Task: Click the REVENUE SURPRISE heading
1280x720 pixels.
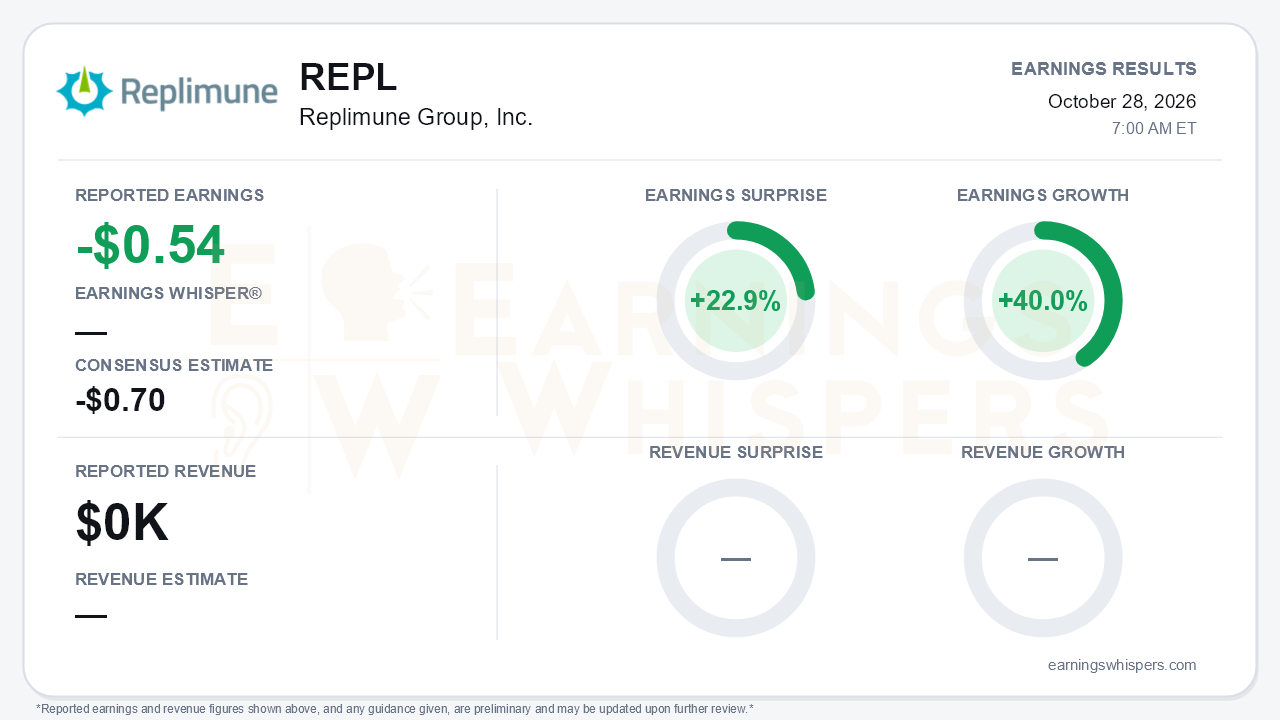Action: [736, 452]
